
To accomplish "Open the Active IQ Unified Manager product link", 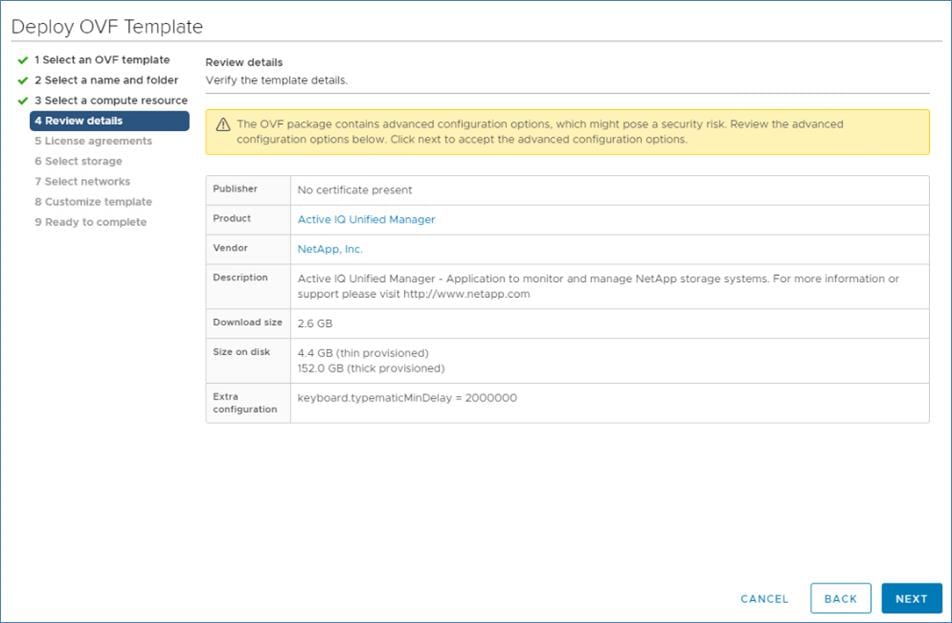I will click(366, 220).
